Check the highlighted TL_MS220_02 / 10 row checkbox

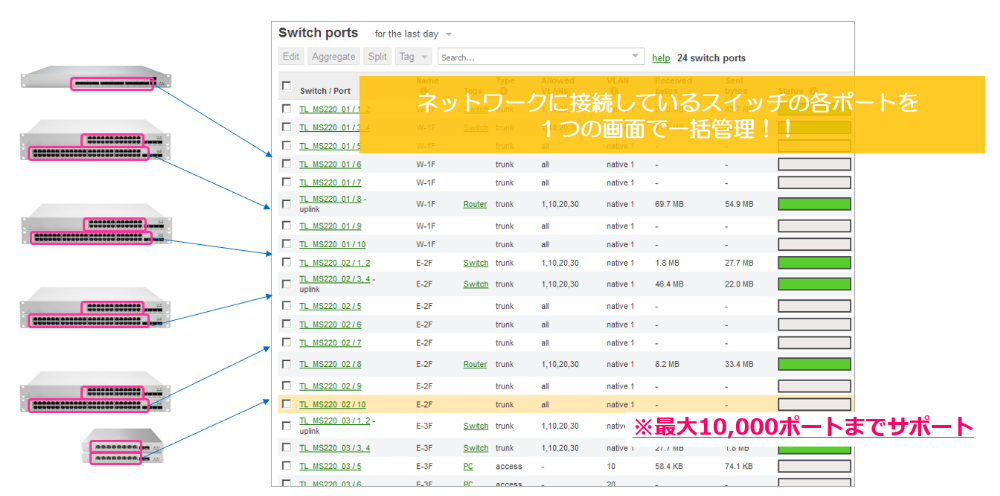pyautogui.click(x=286, y=404)
